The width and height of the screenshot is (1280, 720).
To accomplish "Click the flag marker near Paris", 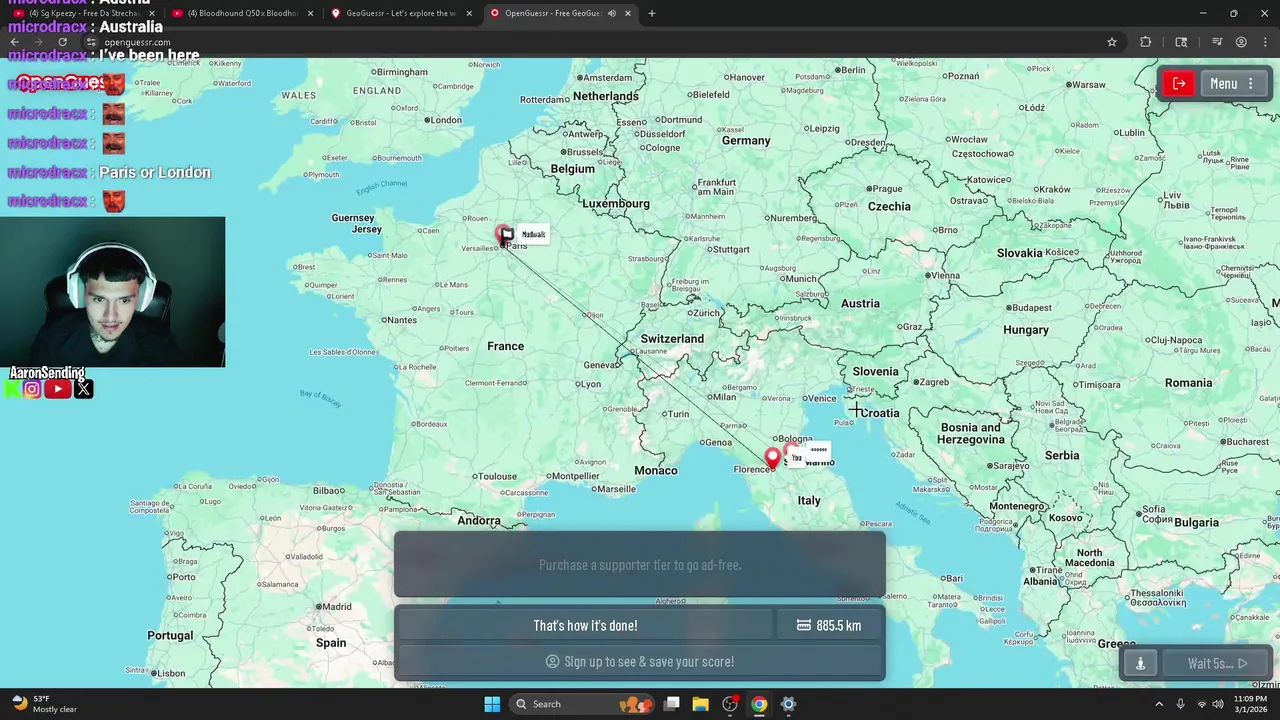I will point(506,234).
